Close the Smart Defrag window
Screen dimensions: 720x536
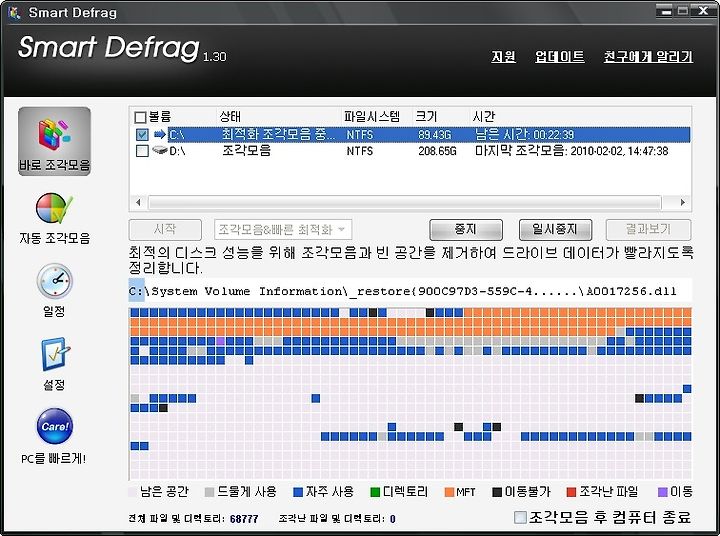[x=703, y=11]
